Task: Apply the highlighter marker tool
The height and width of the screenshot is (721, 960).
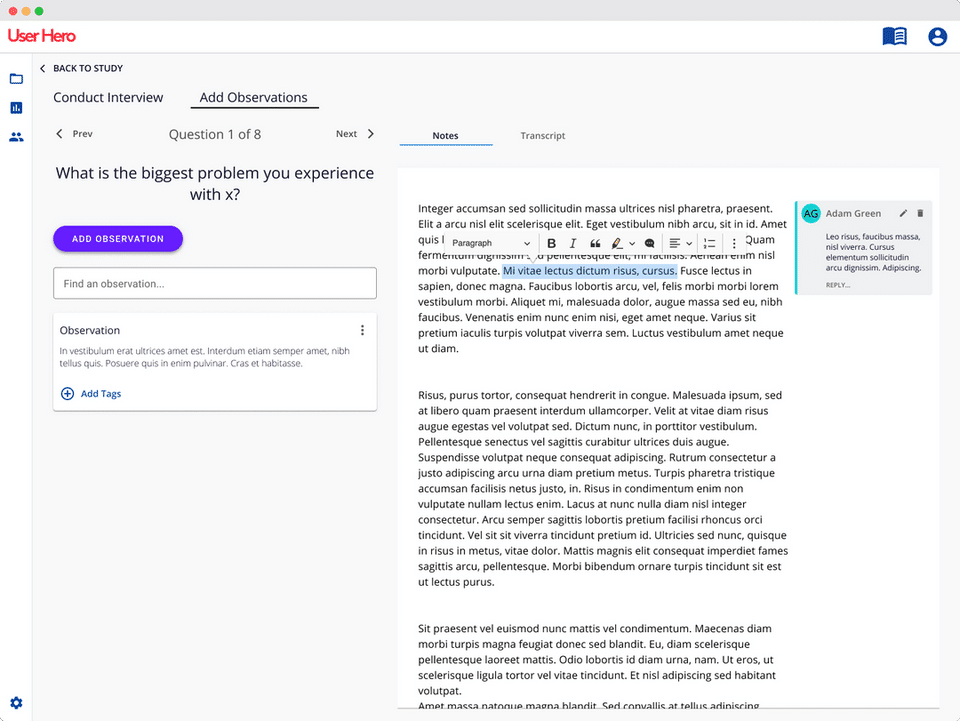Action: tap(617, 243)
